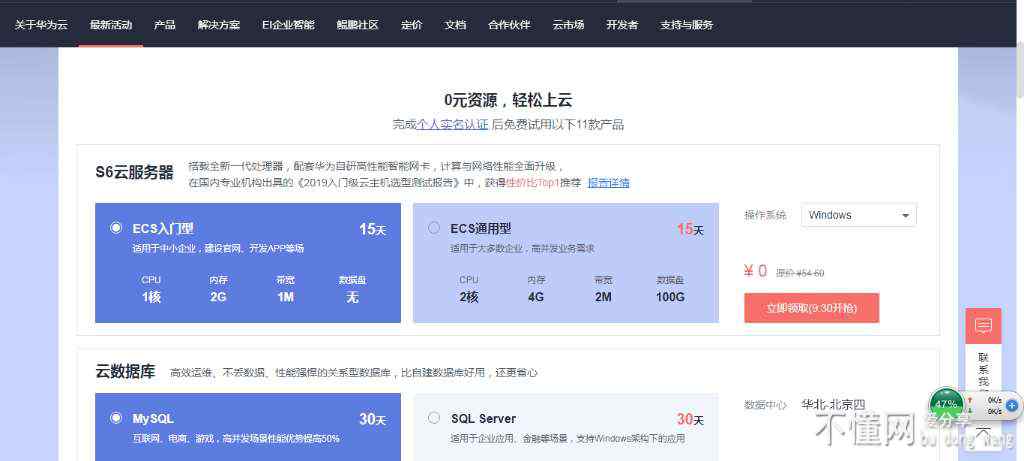Viewport: 1024px width, 461px height.
Task: Open 云市场 menu
Action: click(568, 25)
